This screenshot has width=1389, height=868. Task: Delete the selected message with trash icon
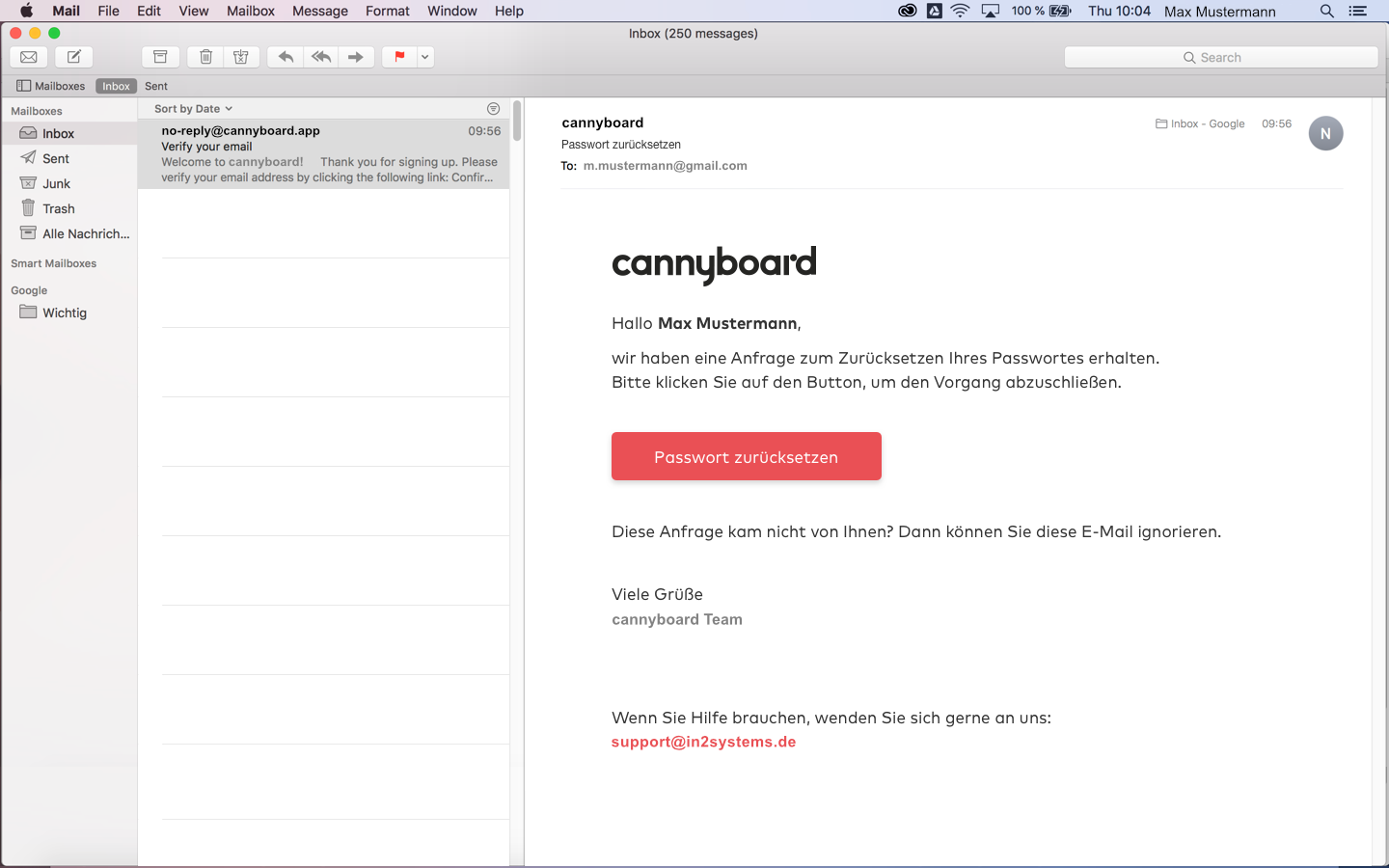(205, 57)
